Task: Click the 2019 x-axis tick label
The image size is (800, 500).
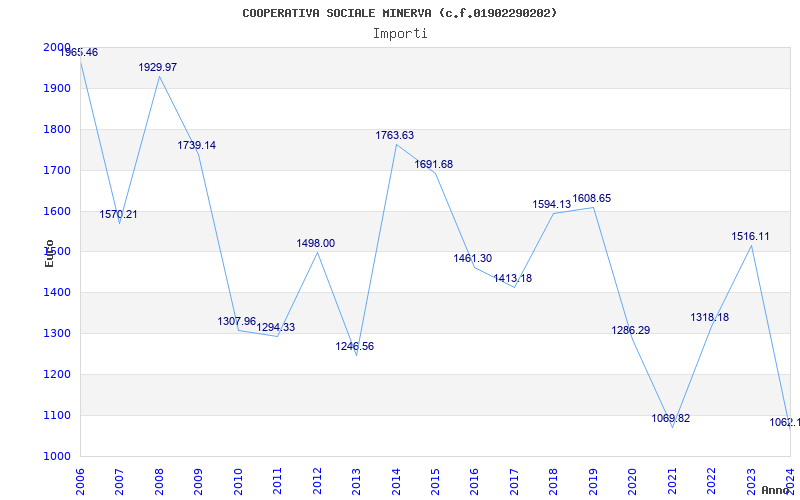Action: (593, 481)
